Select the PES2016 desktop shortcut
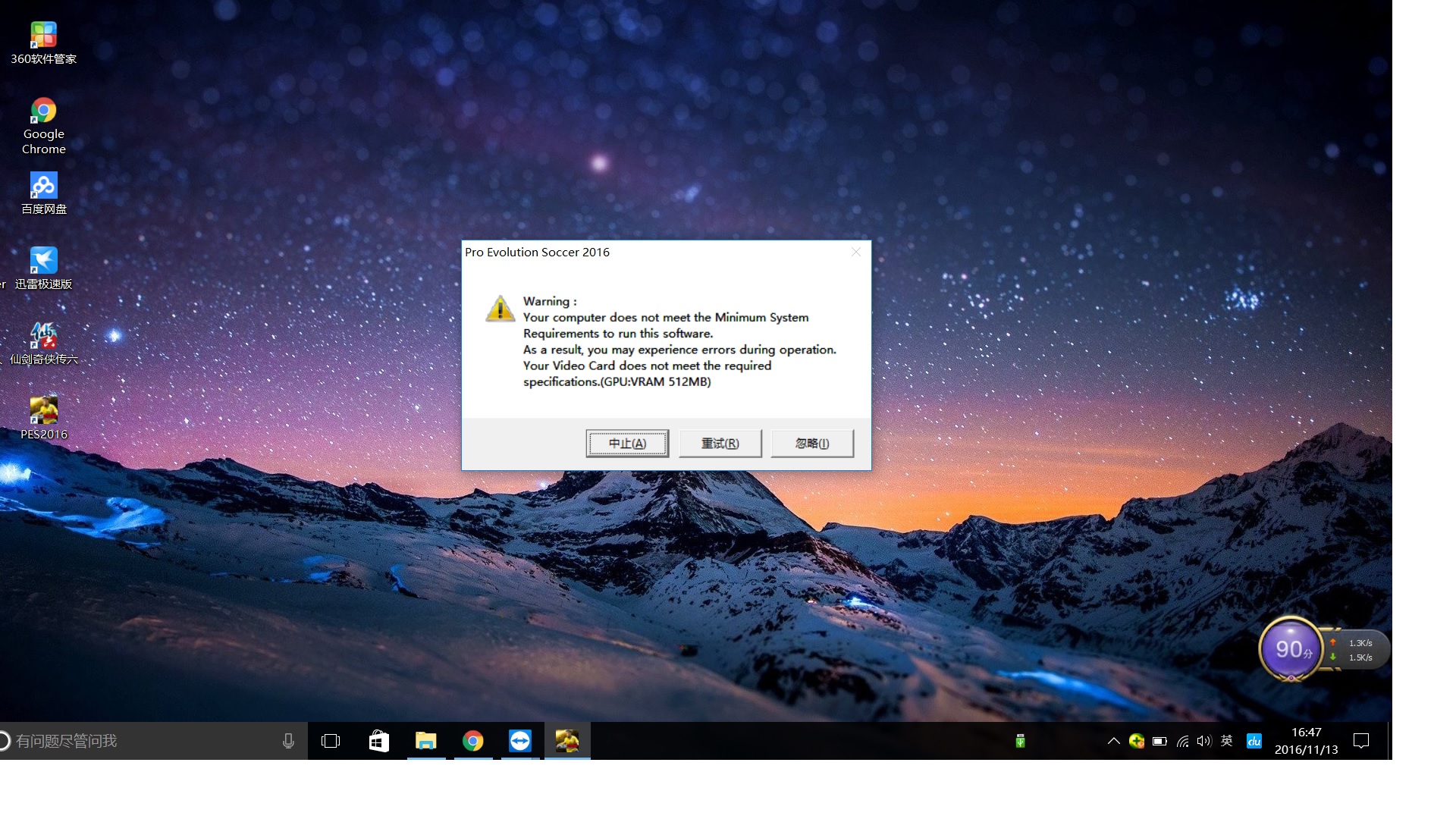The height and width of the screenshot is (819, 1456). tap(43, 410)
